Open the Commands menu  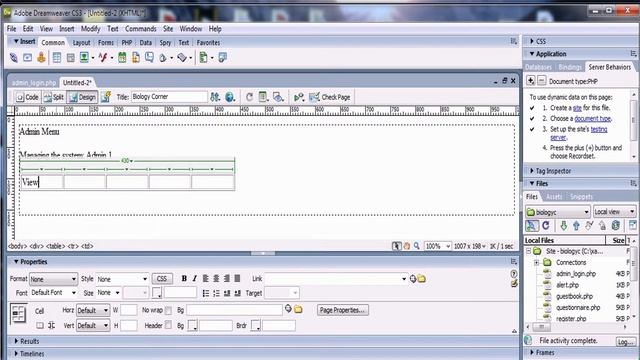pos(140,29)
